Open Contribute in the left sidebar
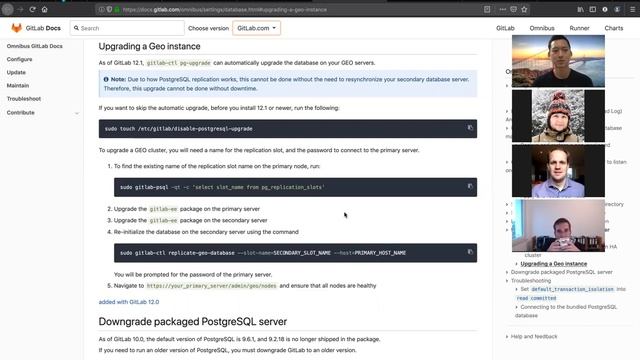 click(20, 113)
